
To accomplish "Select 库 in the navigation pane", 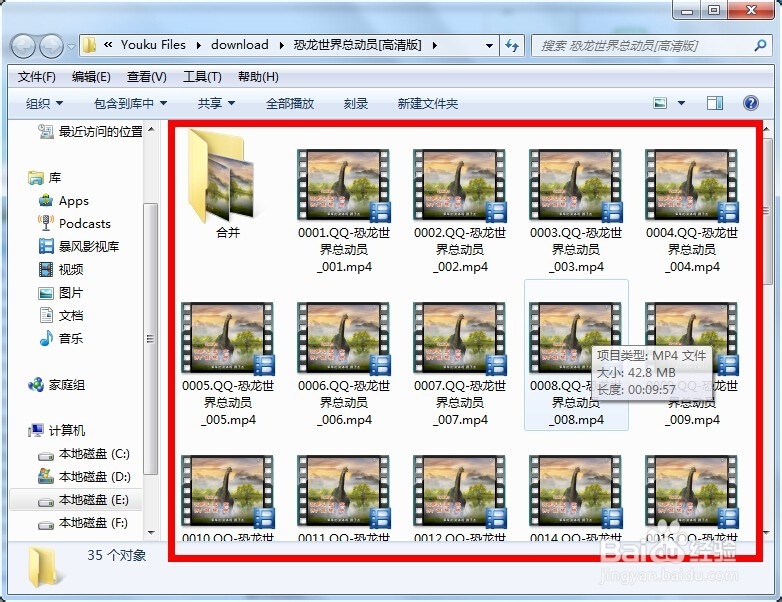I will (45, 178).
